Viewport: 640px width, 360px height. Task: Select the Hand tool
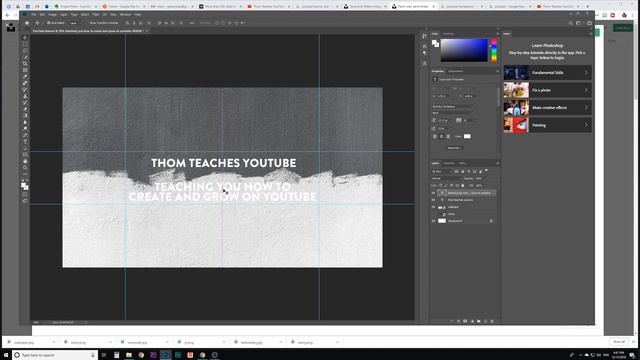(x=25, y=161)
